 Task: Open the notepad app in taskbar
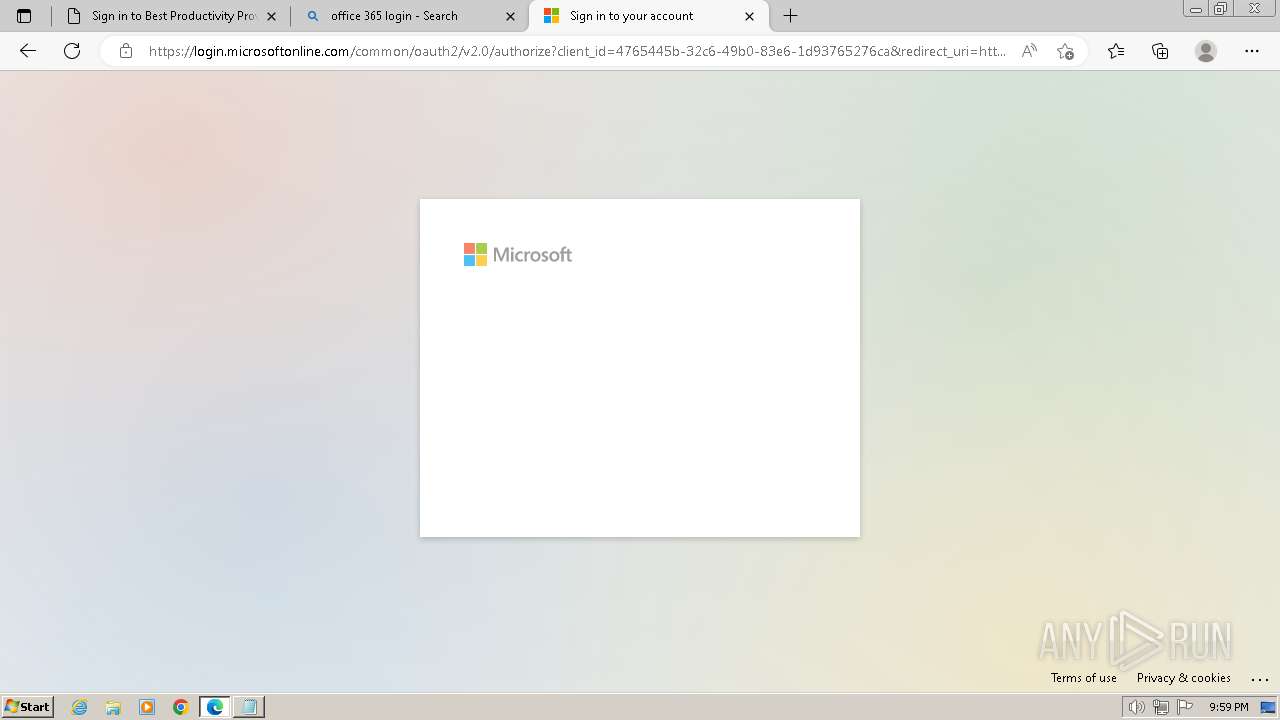[249, 707]
